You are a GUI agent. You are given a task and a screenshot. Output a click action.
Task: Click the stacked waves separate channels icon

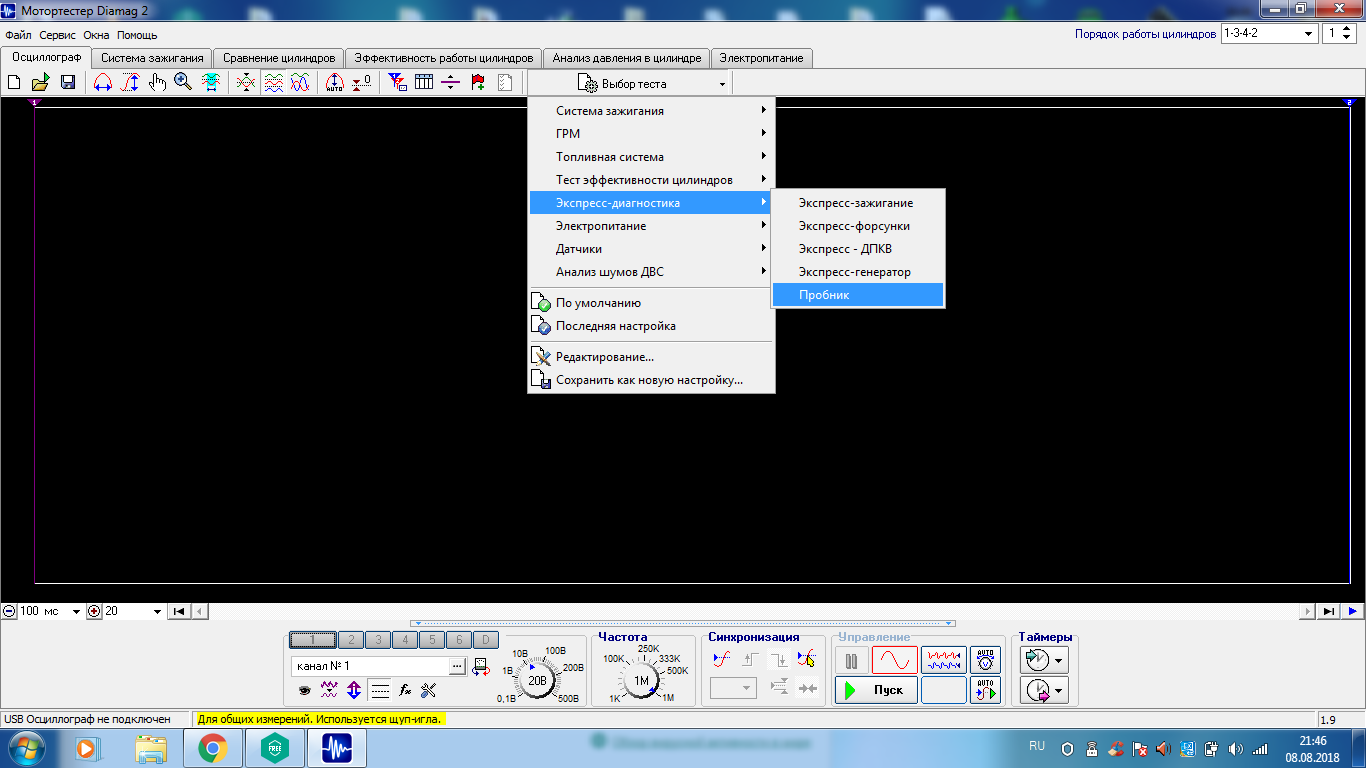click(273, 83)
